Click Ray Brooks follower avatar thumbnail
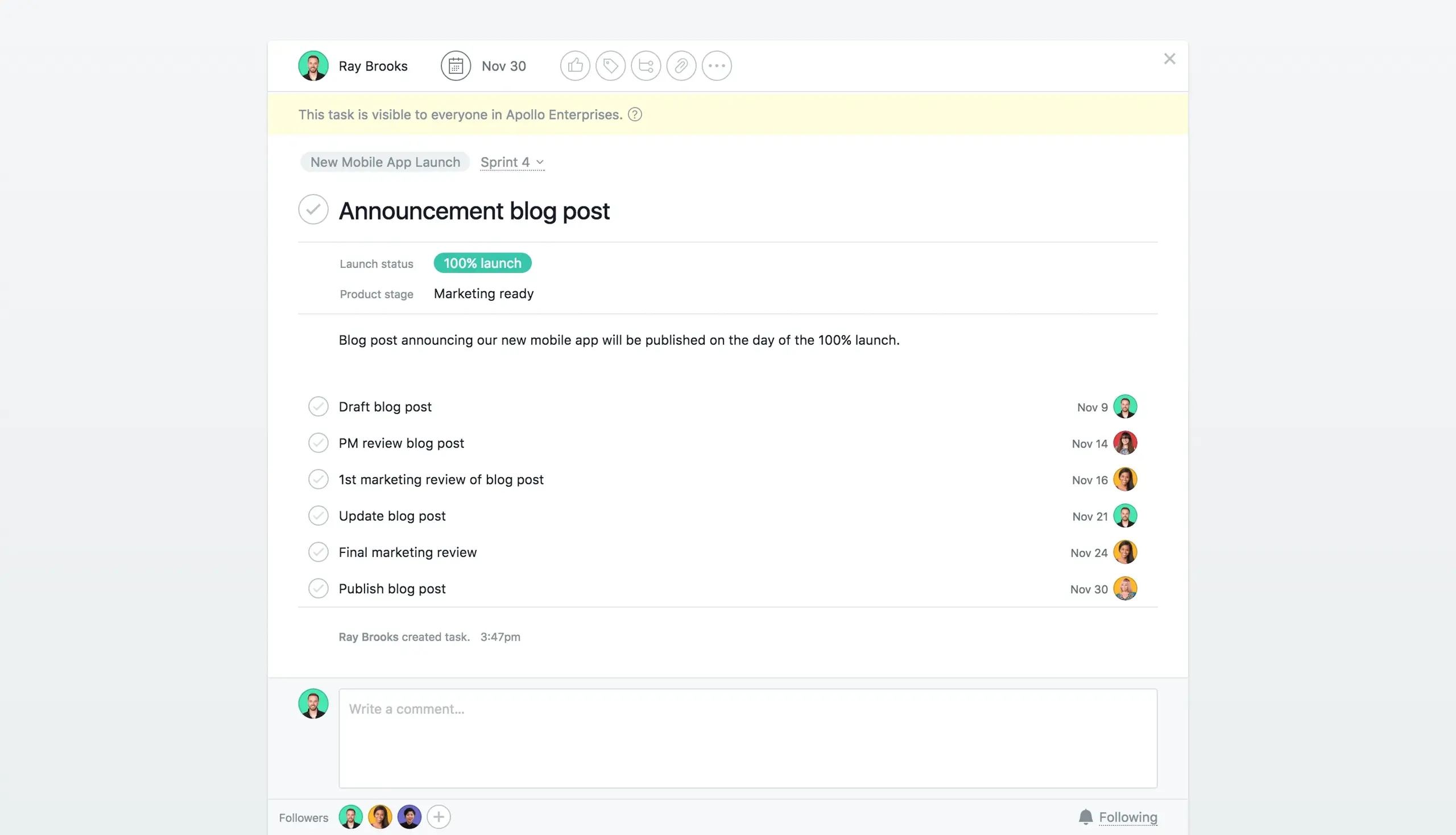This screenshot has width=1456, height=835. tap(351, 817)
